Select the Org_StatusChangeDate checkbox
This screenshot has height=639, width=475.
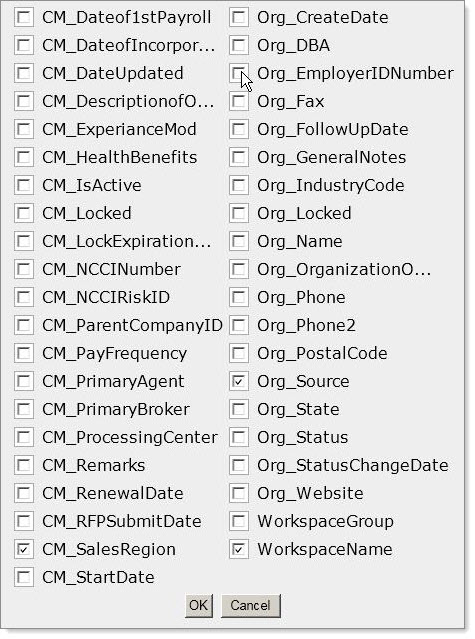[x=239, y=465]
